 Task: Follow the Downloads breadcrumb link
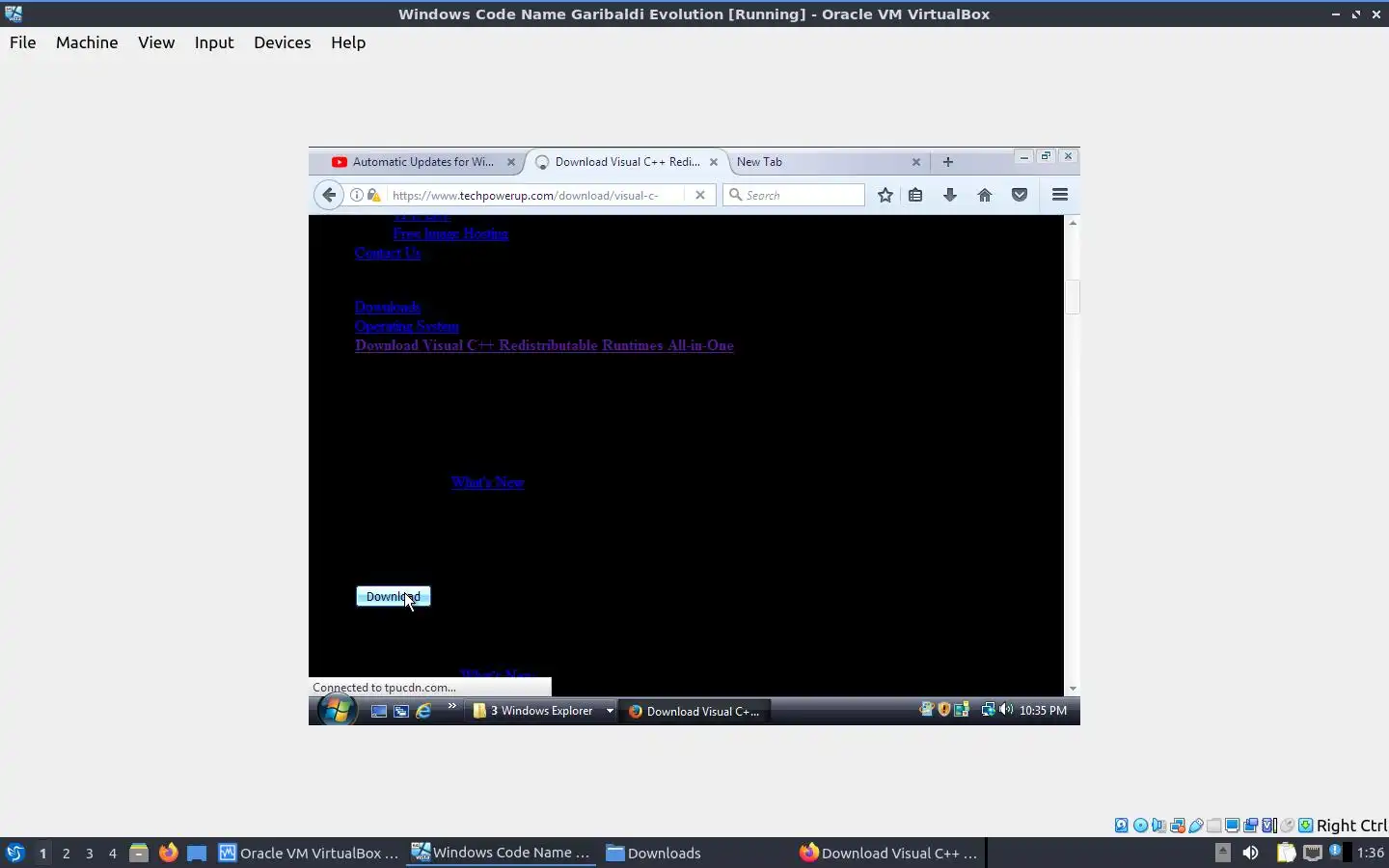point(388,307)
